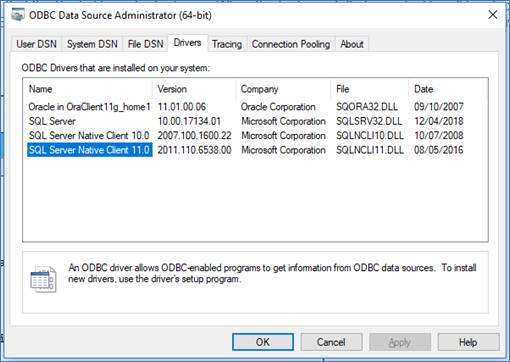Open Help for ODBC Administrator

[x=468, y=342]
